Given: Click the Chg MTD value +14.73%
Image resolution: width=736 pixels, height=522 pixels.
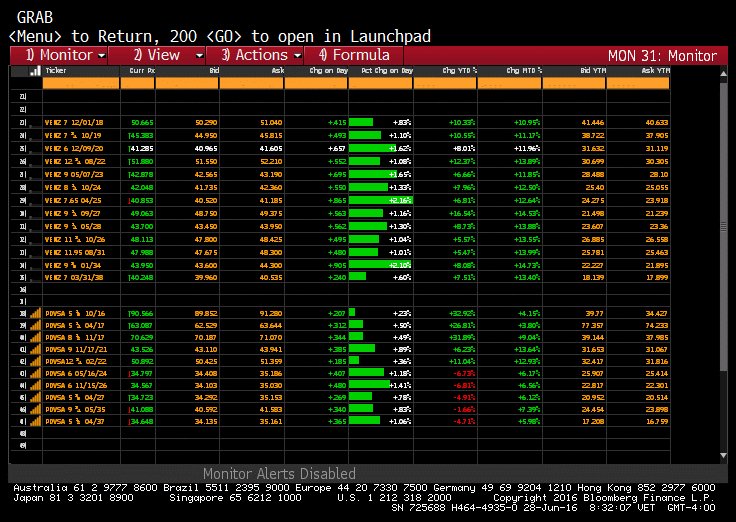Looking at the screenshot, I should 527,265.
